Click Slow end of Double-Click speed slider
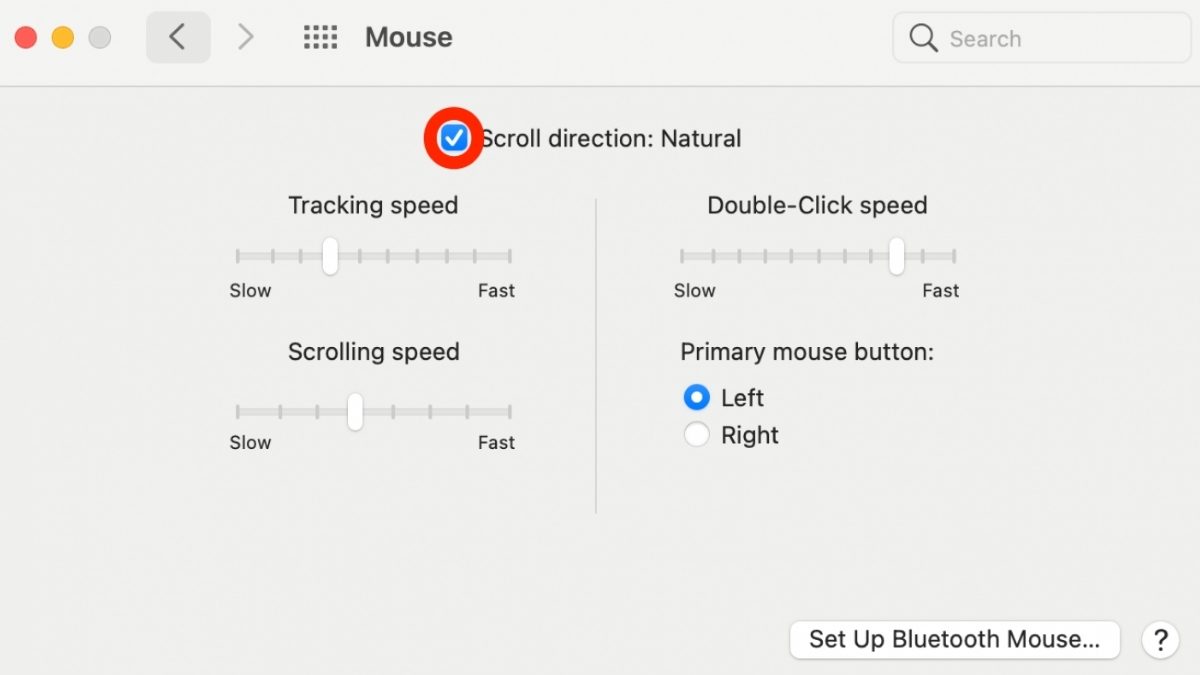This screenshot has height=675, width=1200. [x=682, y=256]
